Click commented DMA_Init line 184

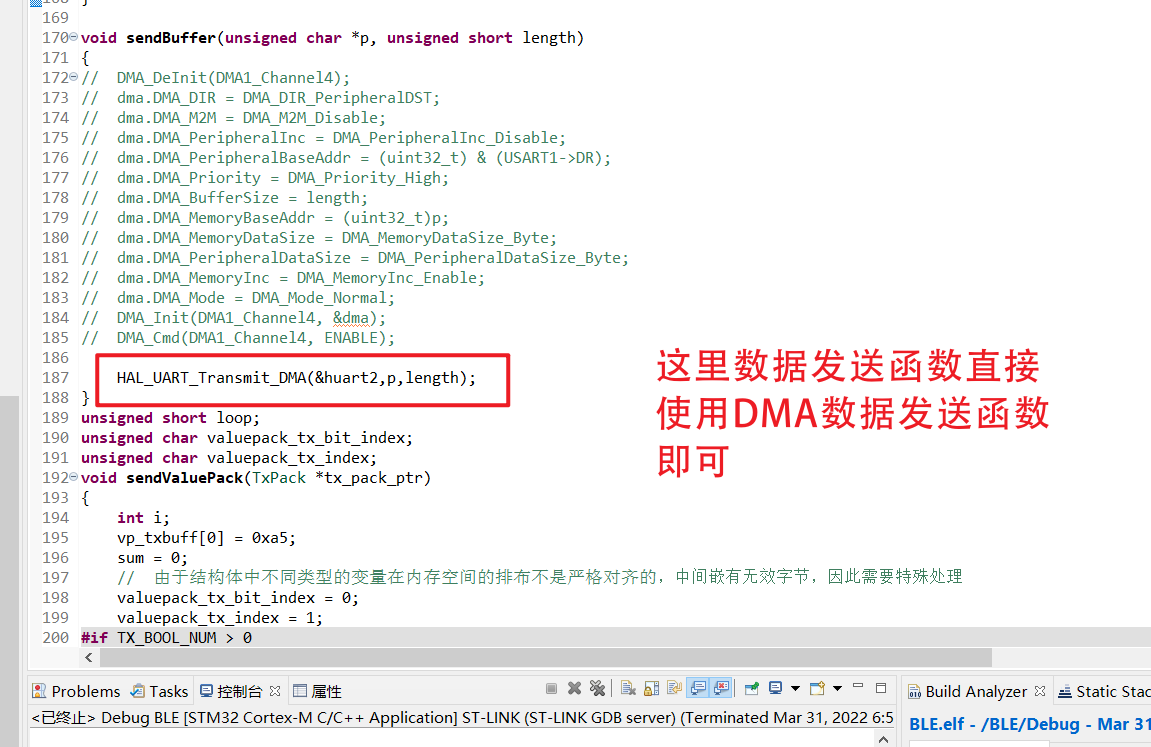[x=233, y=318]
